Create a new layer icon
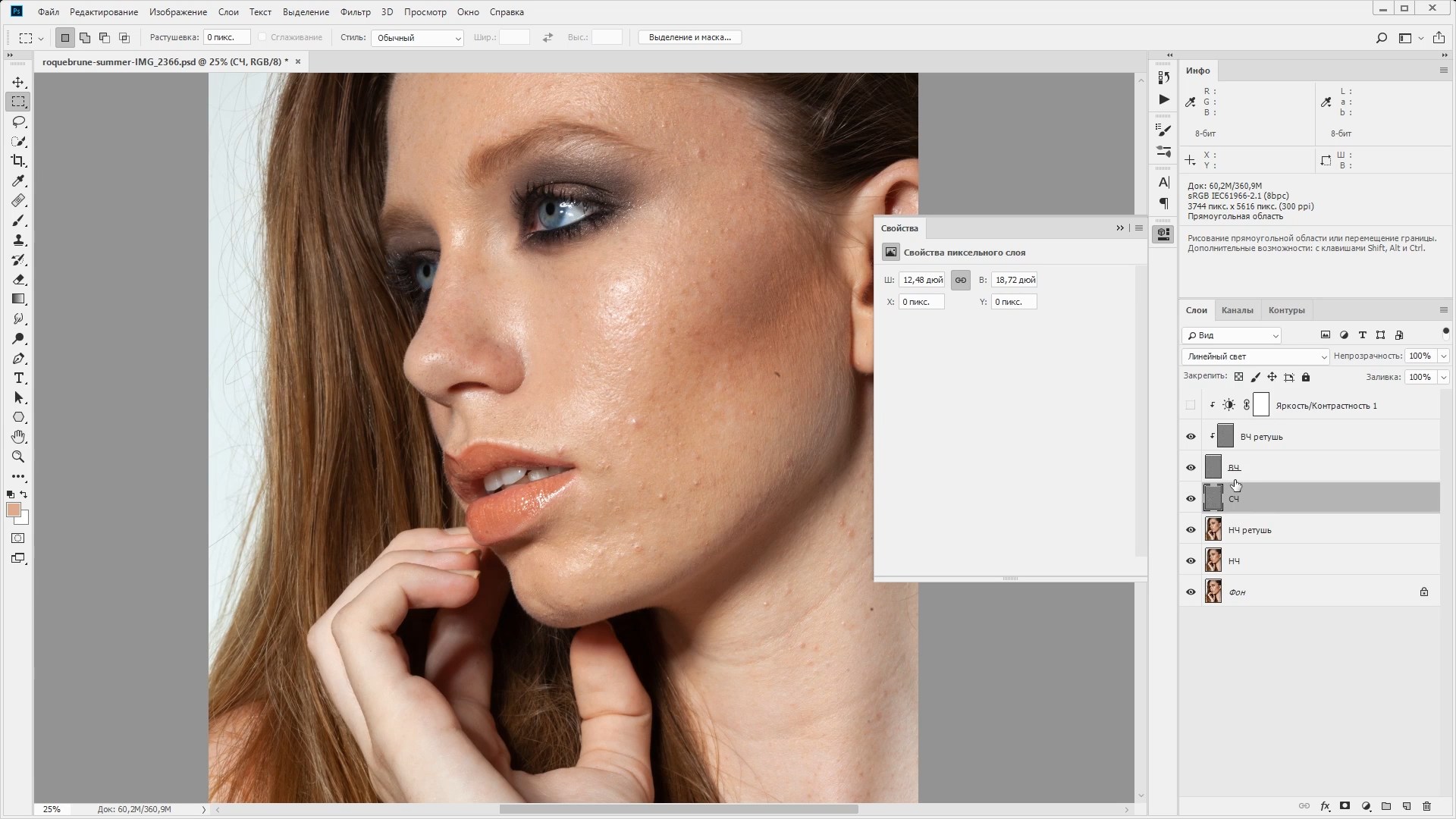The height and width of the screenshot is (819, 1456). [1406, 806]
